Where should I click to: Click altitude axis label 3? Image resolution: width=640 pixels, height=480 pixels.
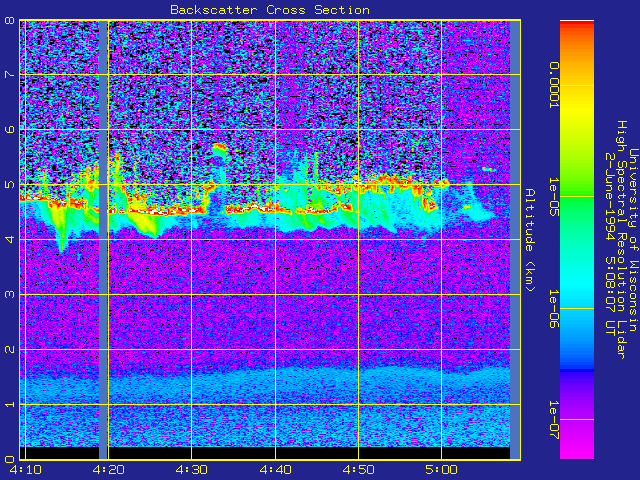(x=9, y=294)
